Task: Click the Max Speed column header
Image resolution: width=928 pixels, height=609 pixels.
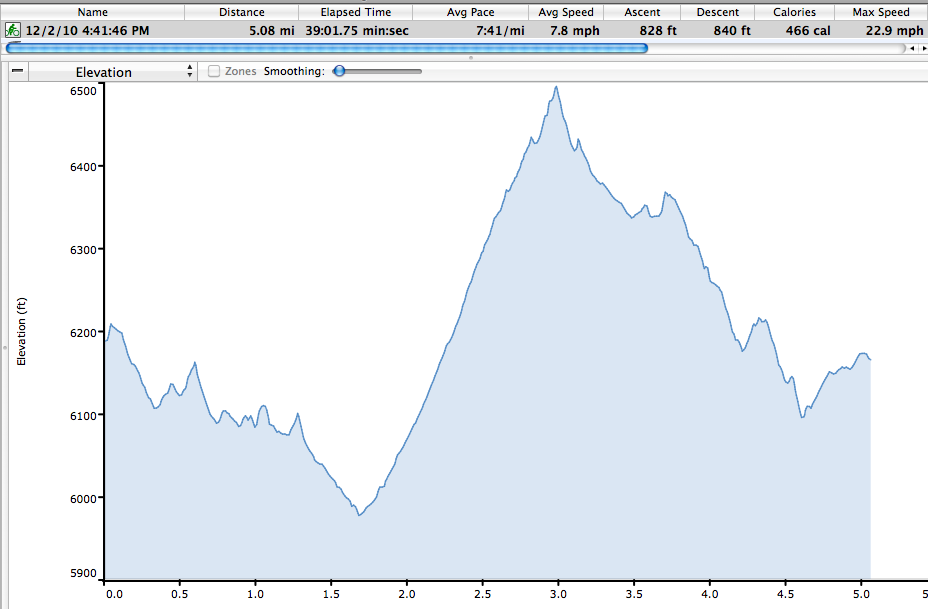Action: [880, 12]
